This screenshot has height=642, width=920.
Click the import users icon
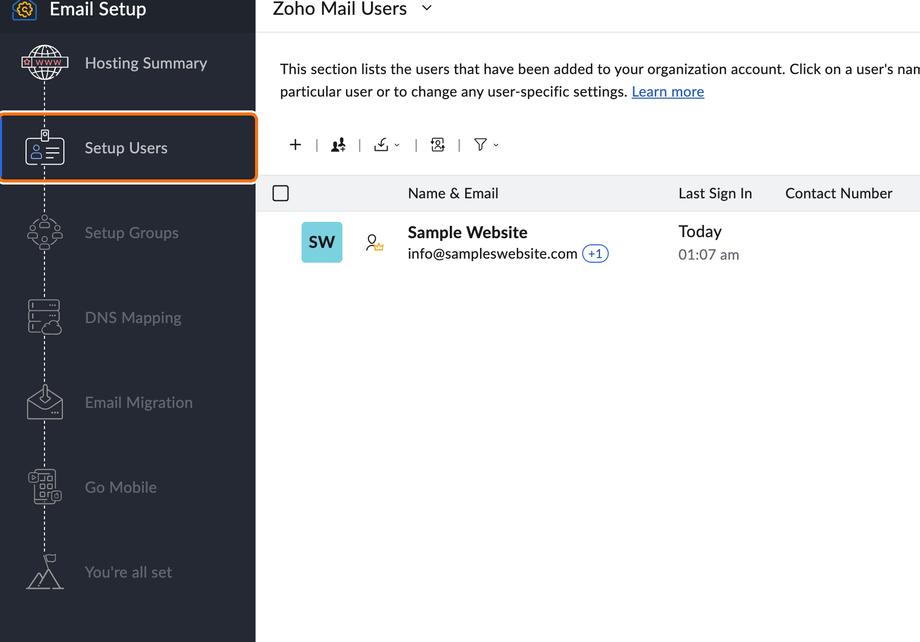[381, 144]
